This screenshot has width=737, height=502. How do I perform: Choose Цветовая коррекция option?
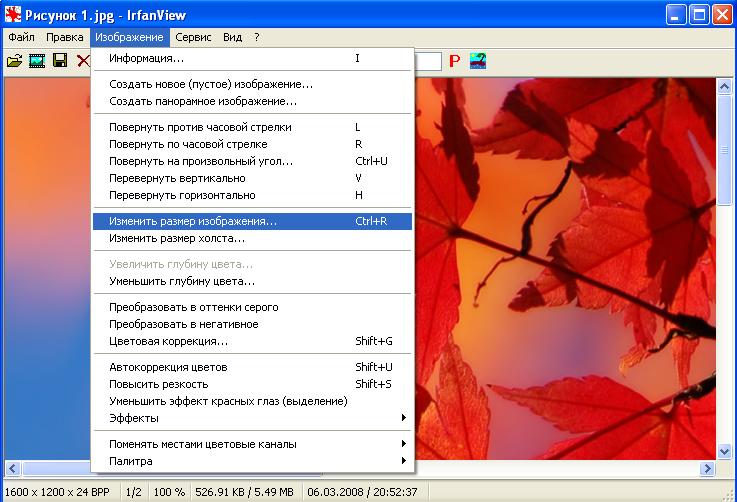(x=168, y=341)
